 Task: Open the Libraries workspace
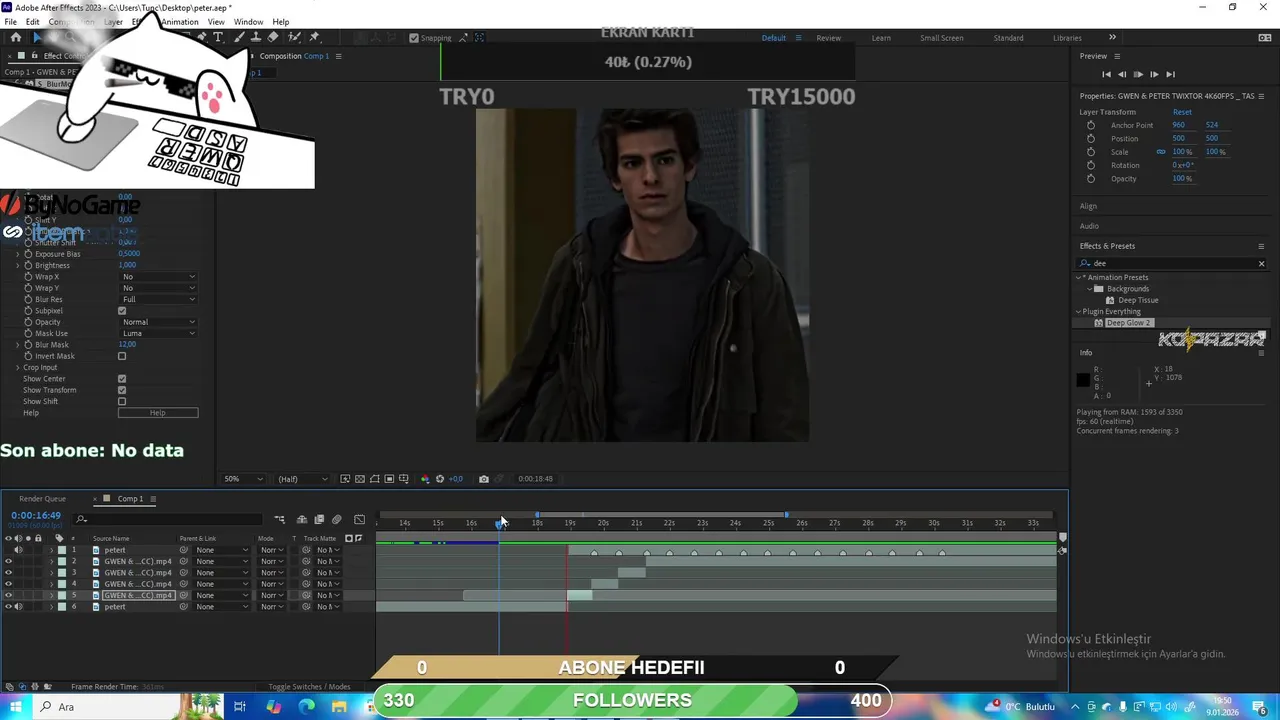(x=1067, y=38)
